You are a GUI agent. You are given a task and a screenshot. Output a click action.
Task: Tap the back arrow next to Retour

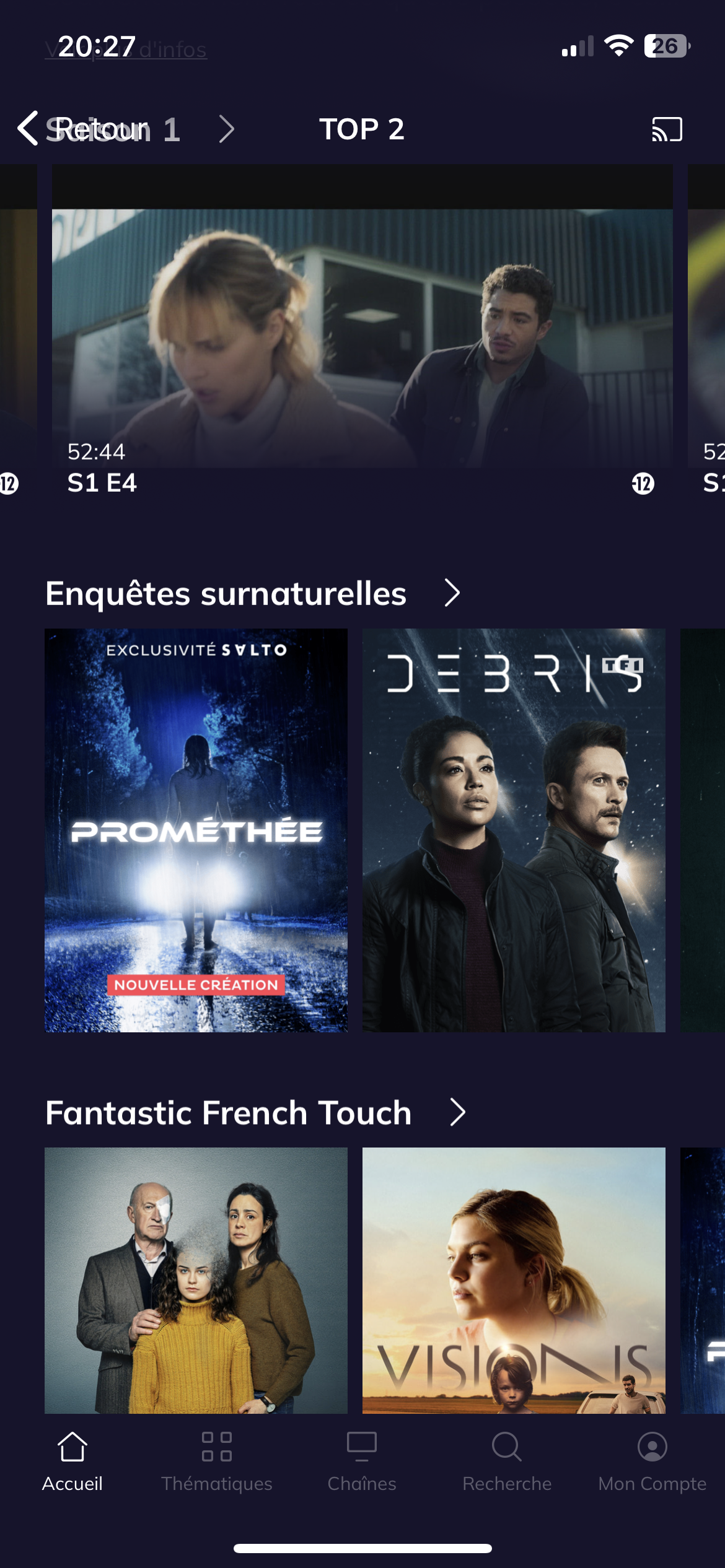(28, 129)
